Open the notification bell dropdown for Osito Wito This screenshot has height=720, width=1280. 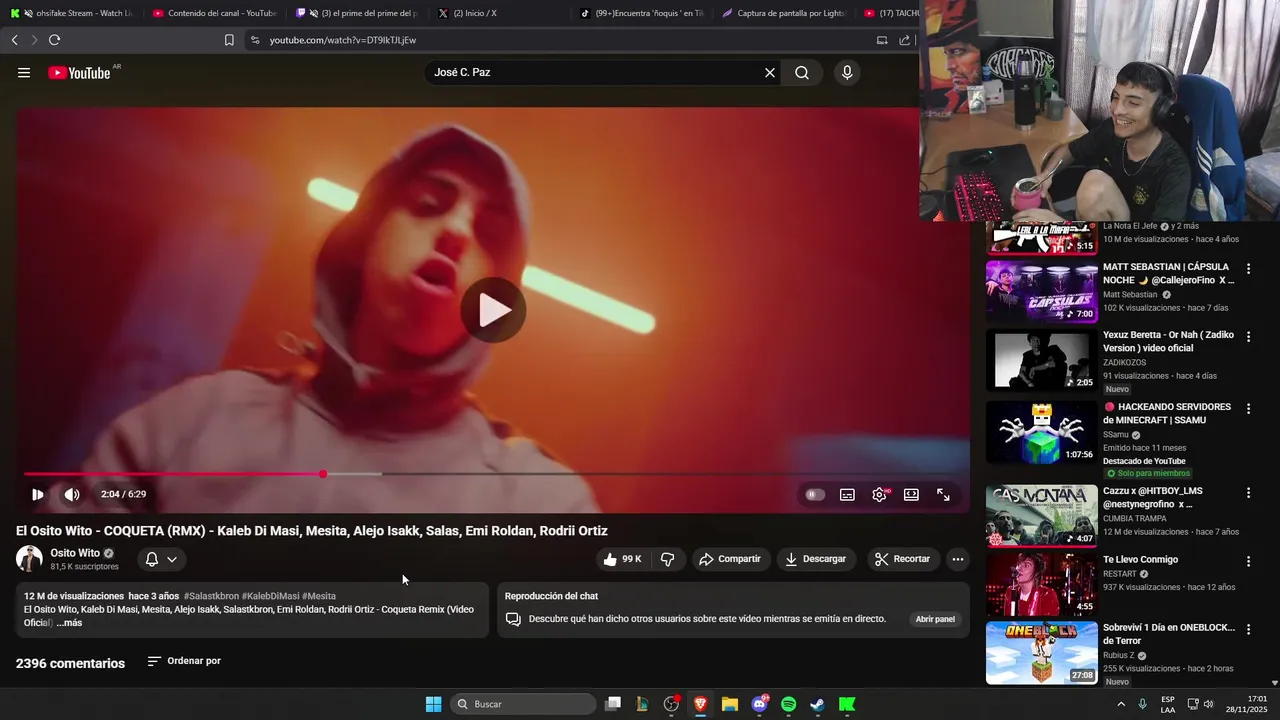[x=161, y=559]
